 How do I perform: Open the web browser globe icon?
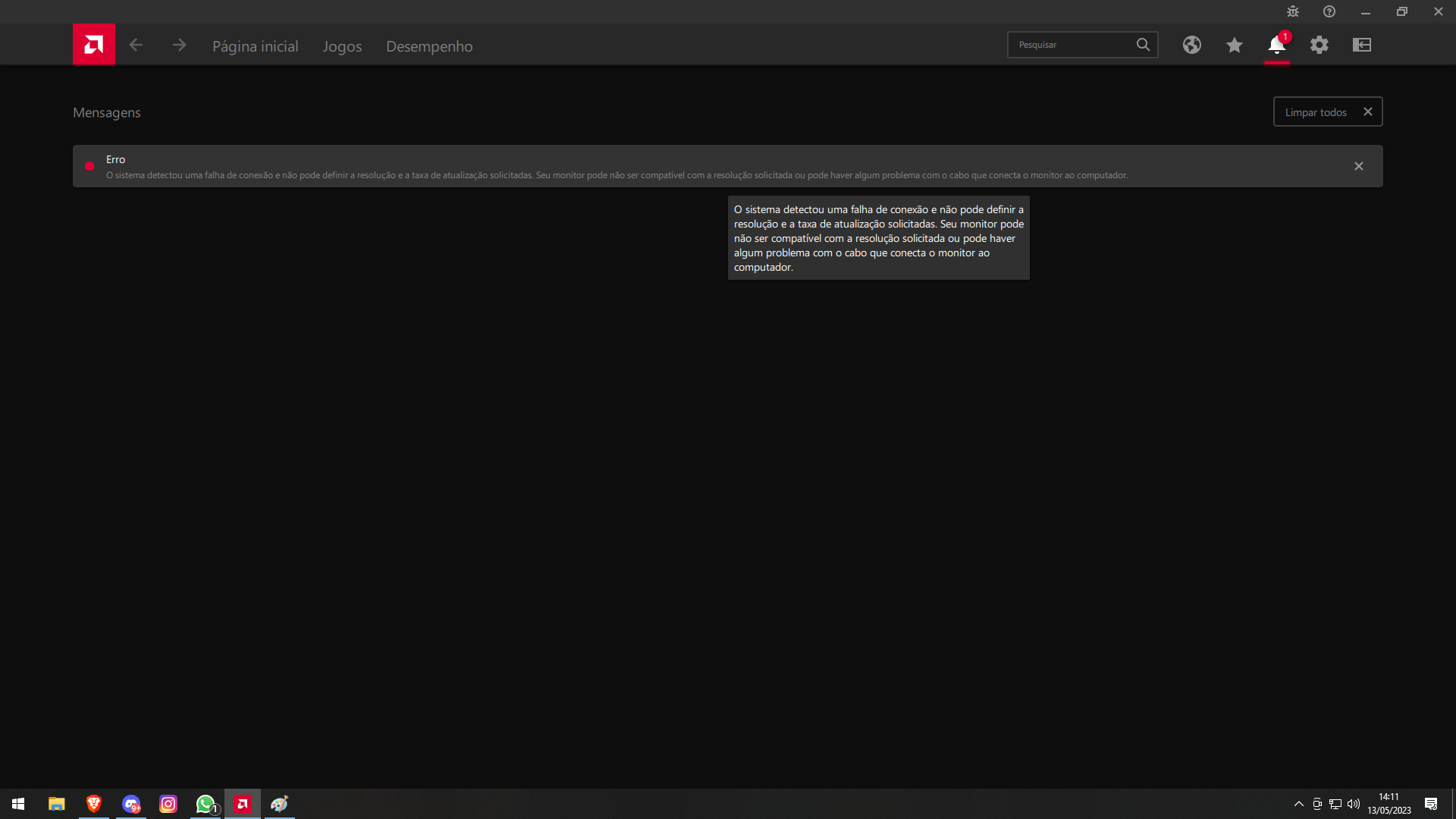[x=1192, y=45]
